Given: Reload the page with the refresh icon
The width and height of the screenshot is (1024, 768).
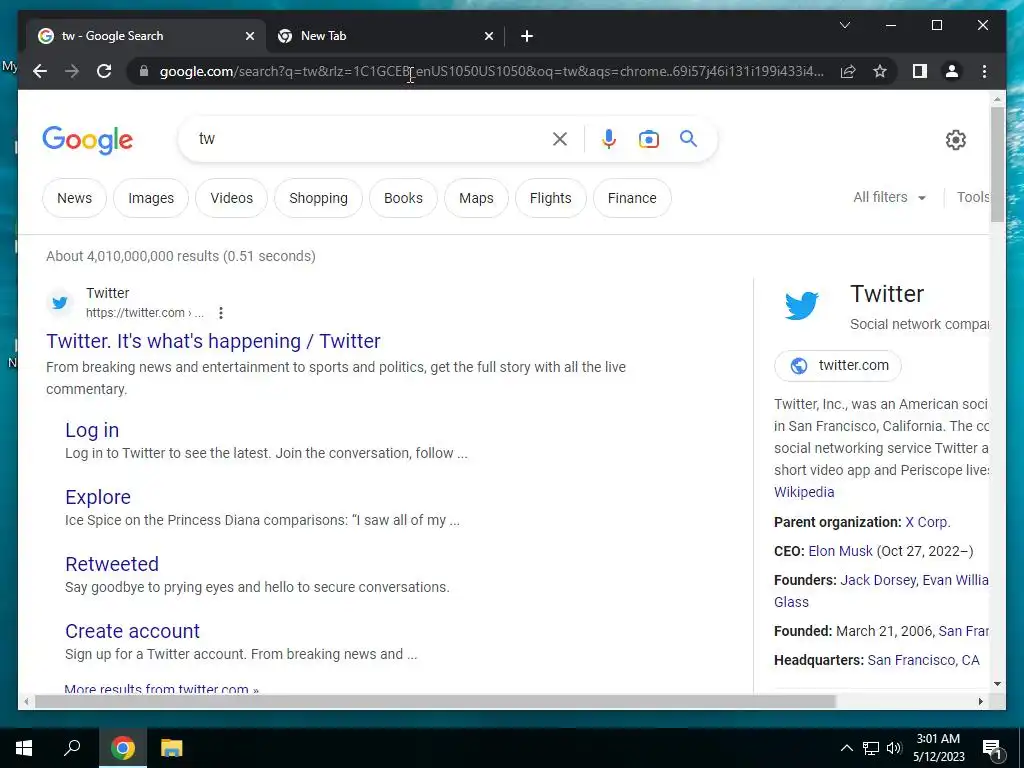Looking at the screenshot, I should tap(104, 71).
